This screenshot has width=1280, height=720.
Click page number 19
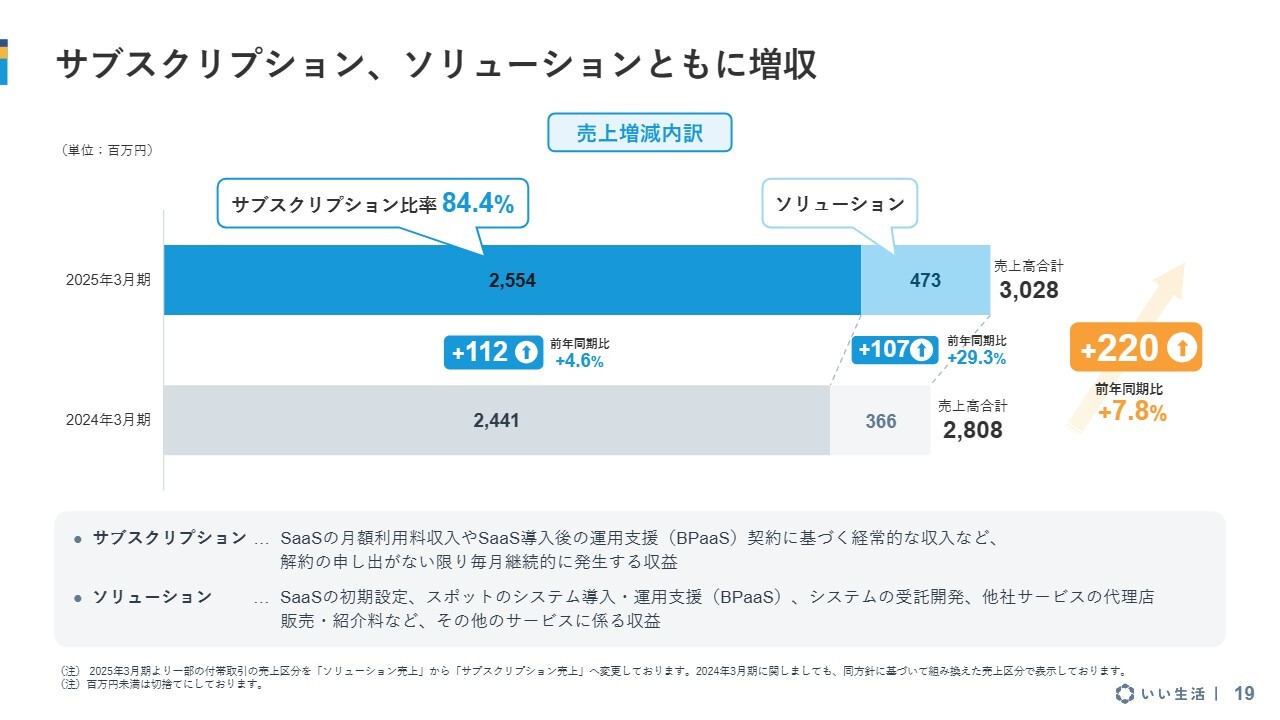[1245, 694]
